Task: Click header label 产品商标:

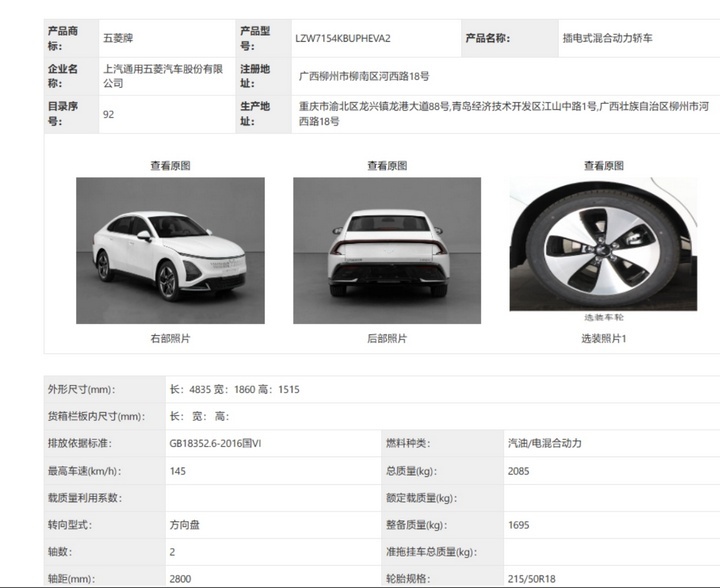Action: click(63, 39)
